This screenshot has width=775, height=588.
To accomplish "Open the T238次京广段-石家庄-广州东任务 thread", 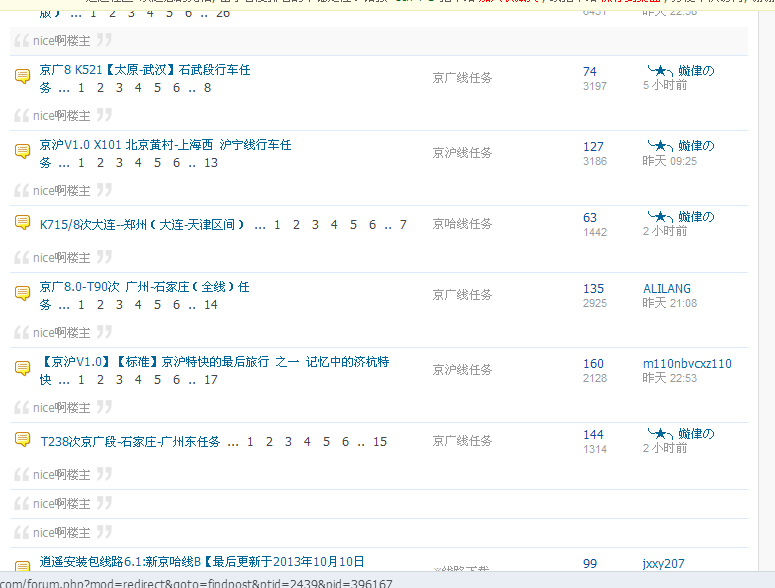I will click(130, 442).
